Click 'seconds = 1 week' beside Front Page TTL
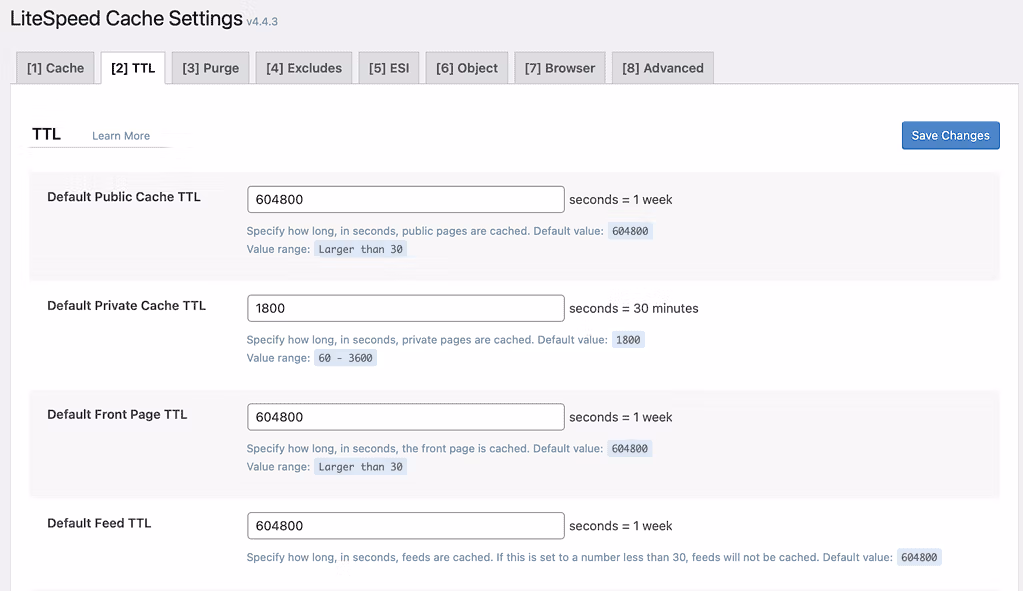Image resolution: width=1023 pixels, height=591 pixels. click(x=620, y=417)
